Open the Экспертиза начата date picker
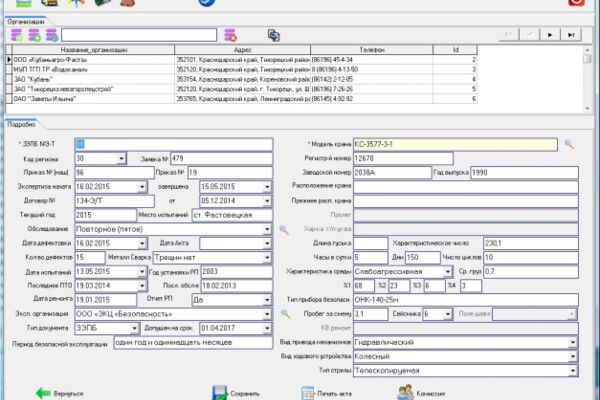This screenshot has height=400, width=600. (x=142, y=187)
